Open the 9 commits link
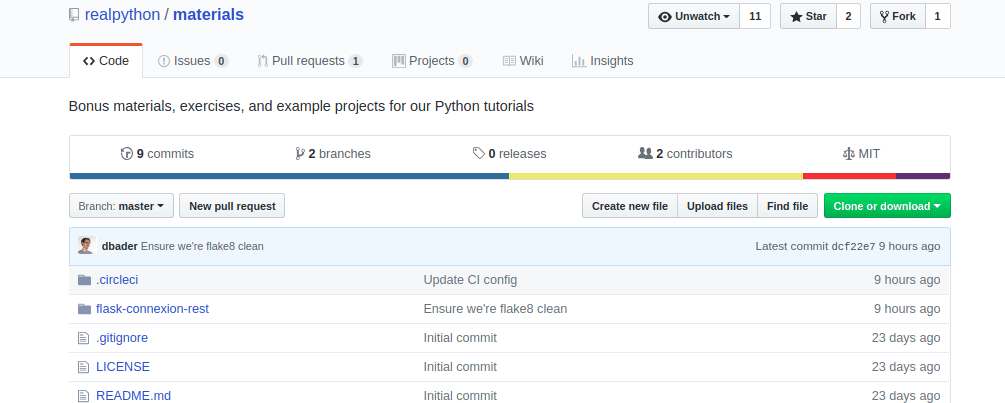Viewport: 1005px width, 403px height. [x=157, y=154]
